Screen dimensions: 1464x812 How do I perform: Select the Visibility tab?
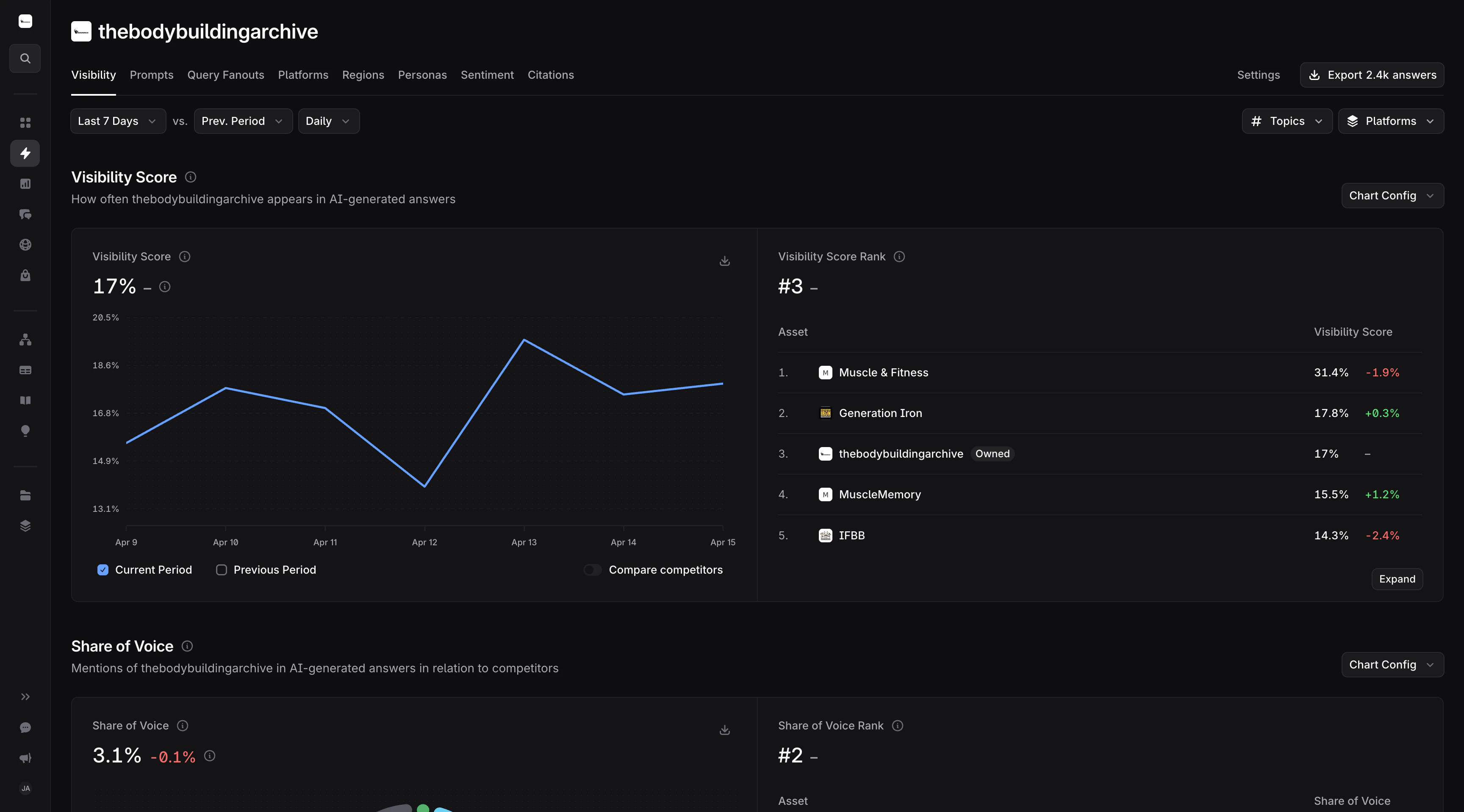click(x=94, y=75)
